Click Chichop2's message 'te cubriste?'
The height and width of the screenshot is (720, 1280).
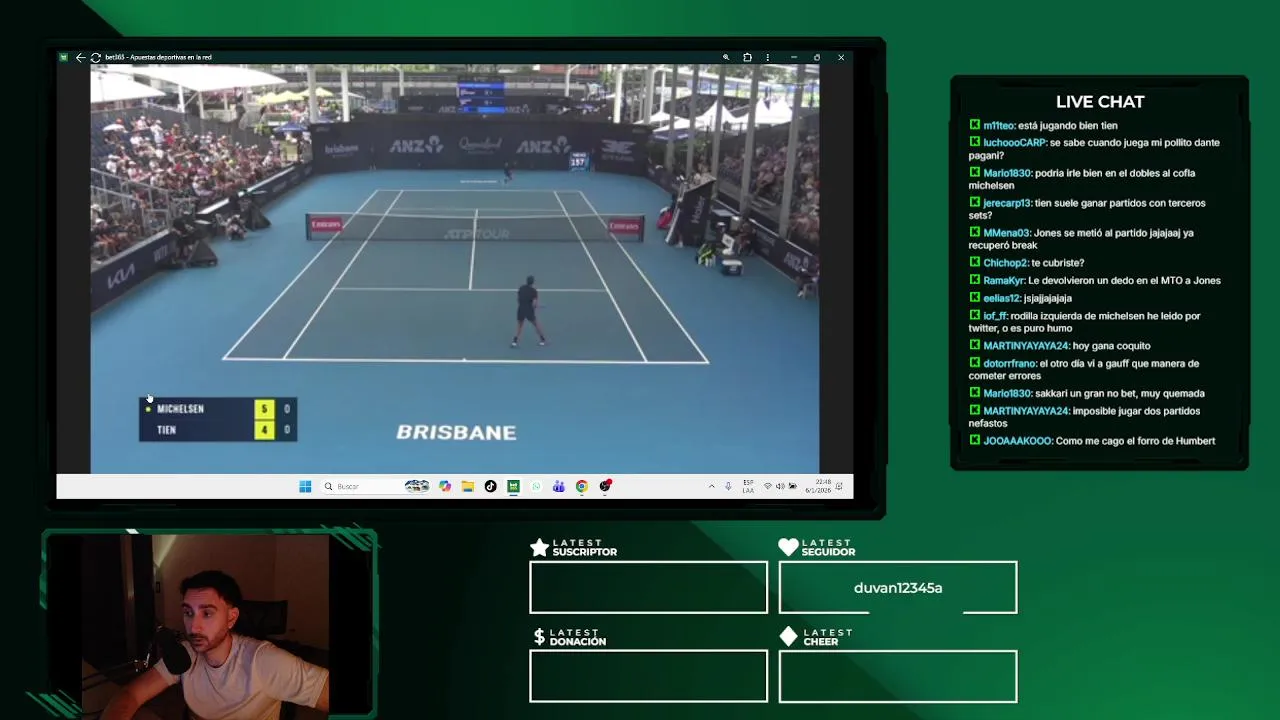tap(1026, 263)
